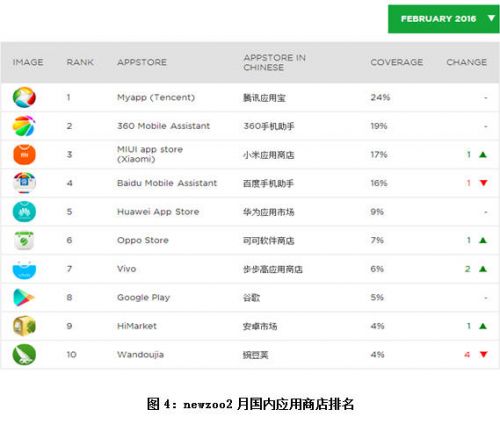Select the orange MIUI app store icon
500x424 pixels.
[x=24, y=155]
